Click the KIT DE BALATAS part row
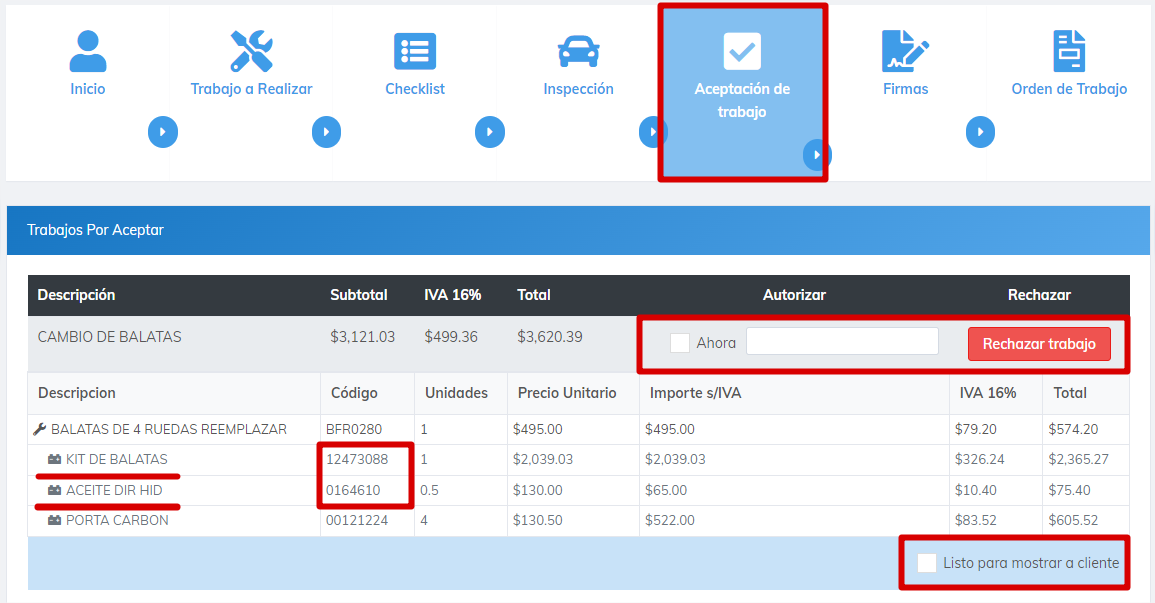Screen dimensions: 1155x603 tap(116, 460)
